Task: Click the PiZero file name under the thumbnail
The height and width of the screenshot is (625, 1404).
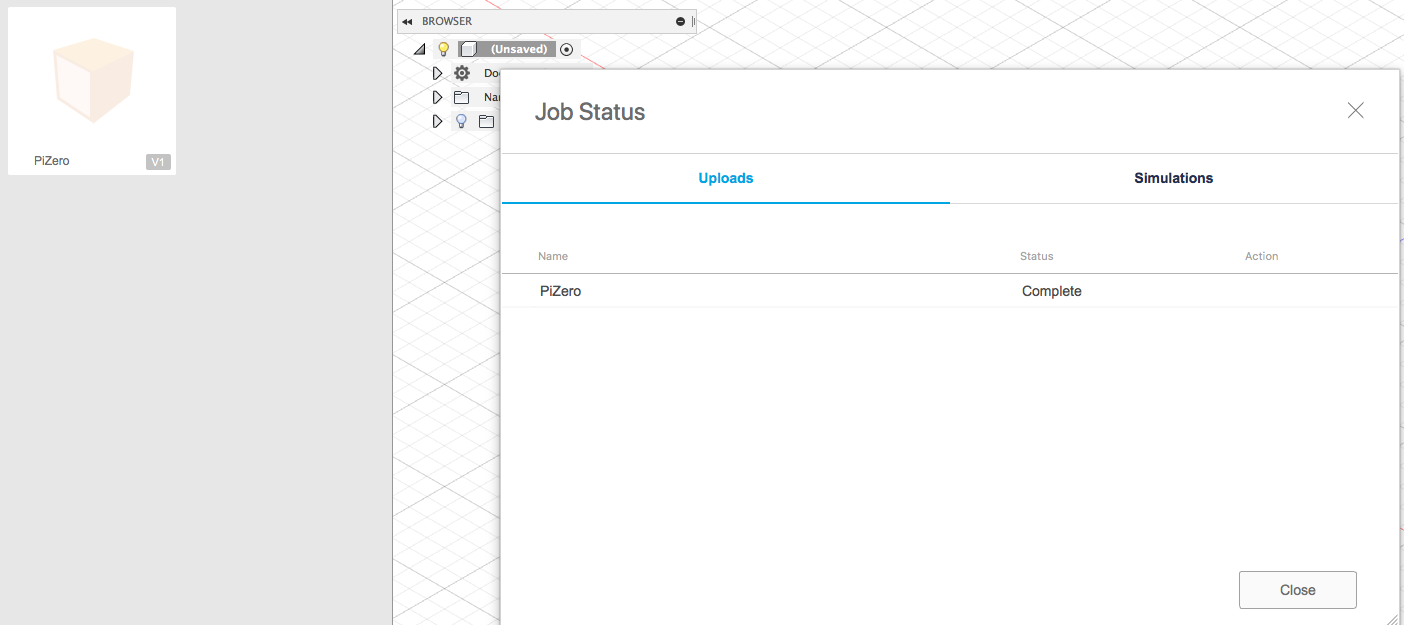Action: [52, 161]
